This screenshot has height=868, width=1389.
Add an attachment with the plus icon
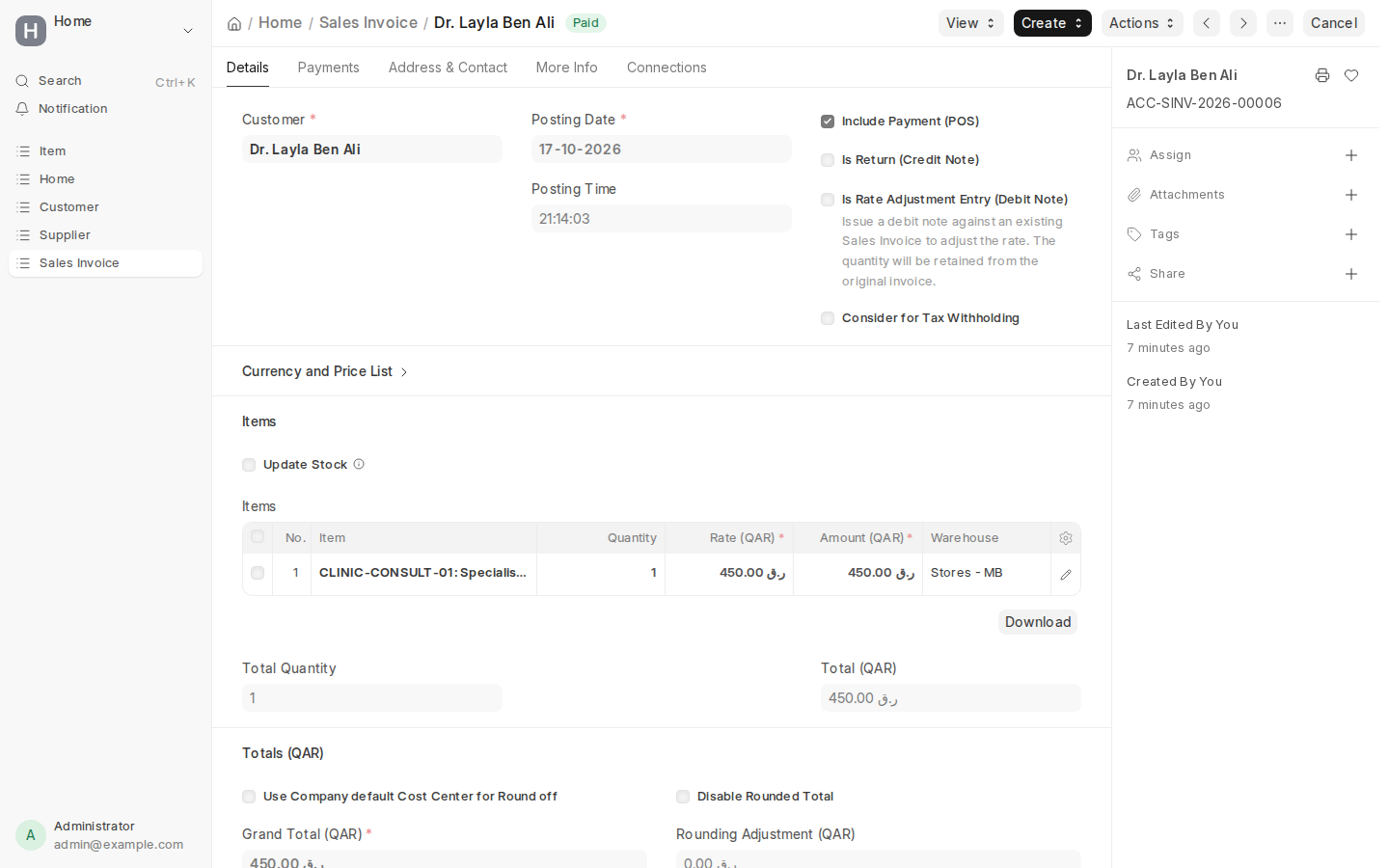[x=1351, y=195]
